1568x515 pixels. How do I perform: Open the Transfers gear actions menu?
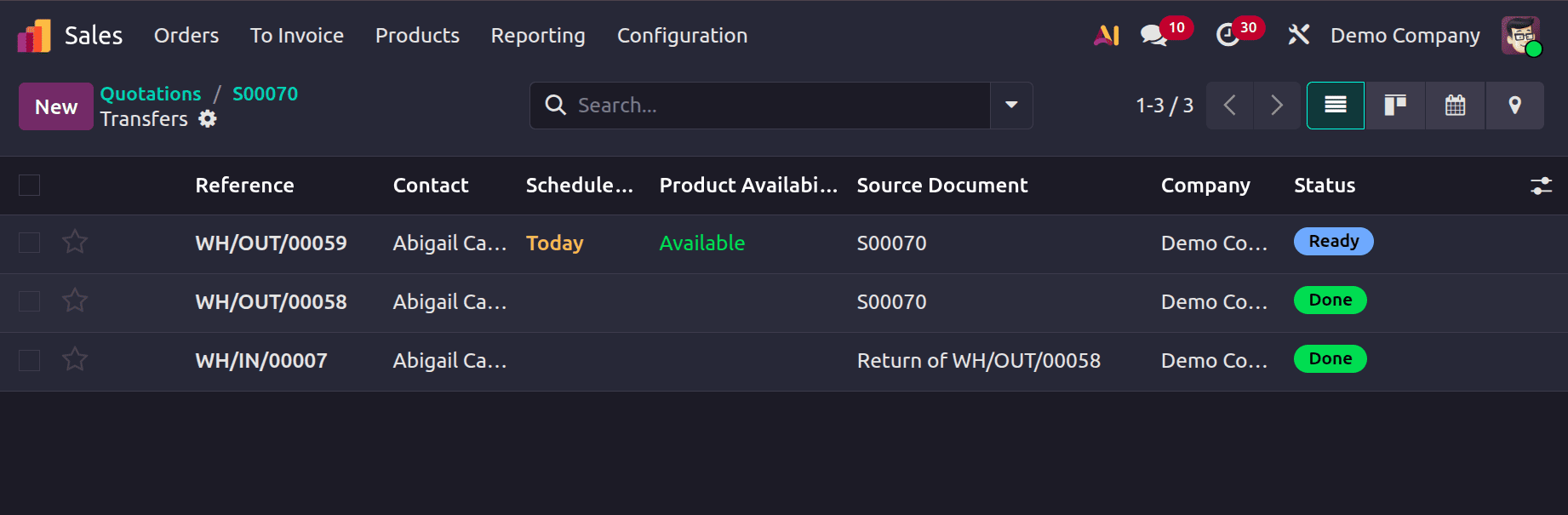pyautogui.click(x=208, y=119)
